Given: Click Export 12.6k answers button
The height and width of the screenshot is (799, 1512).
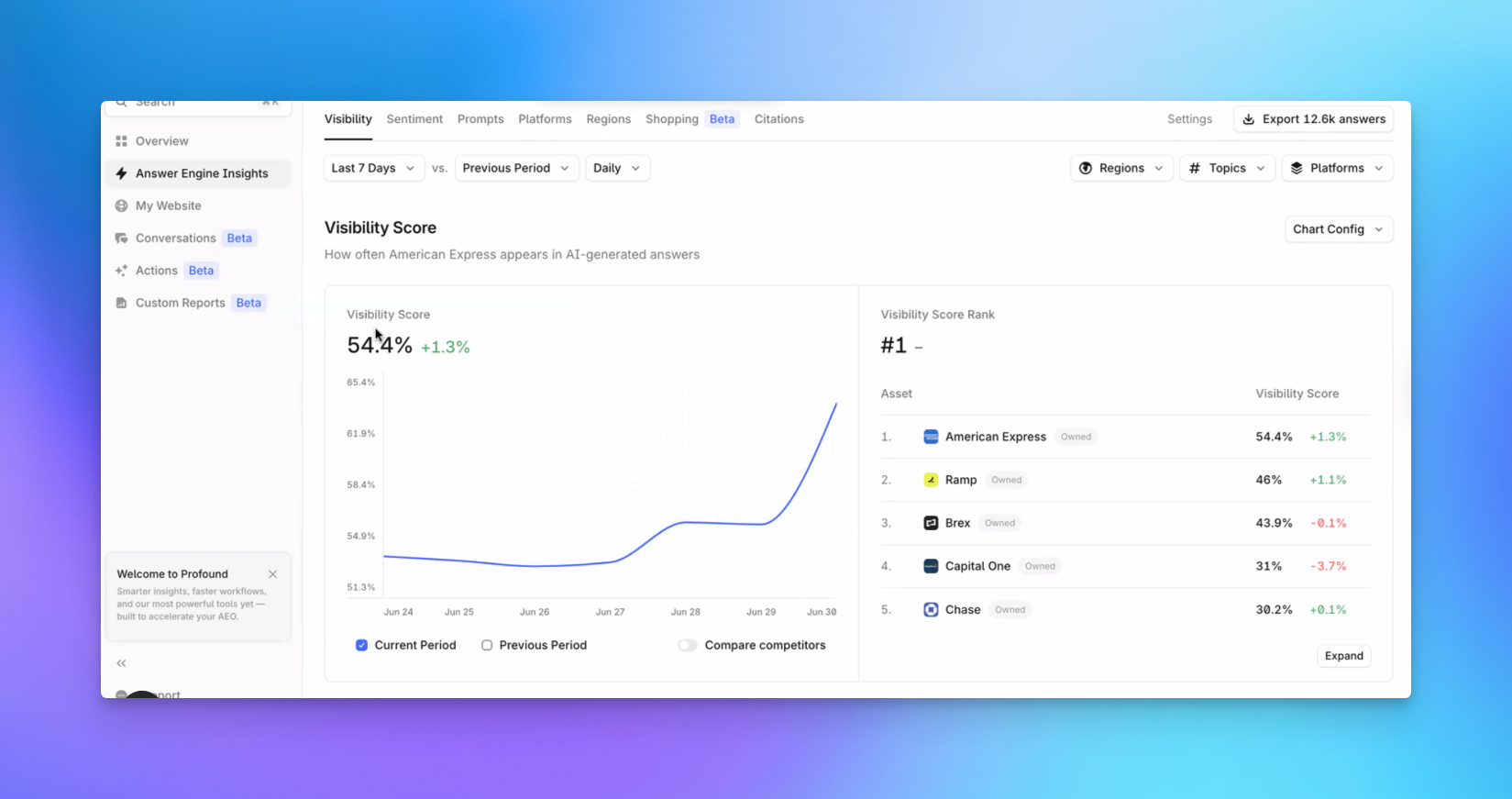Looking at the screenshot, I should (x=1313, y=119).
